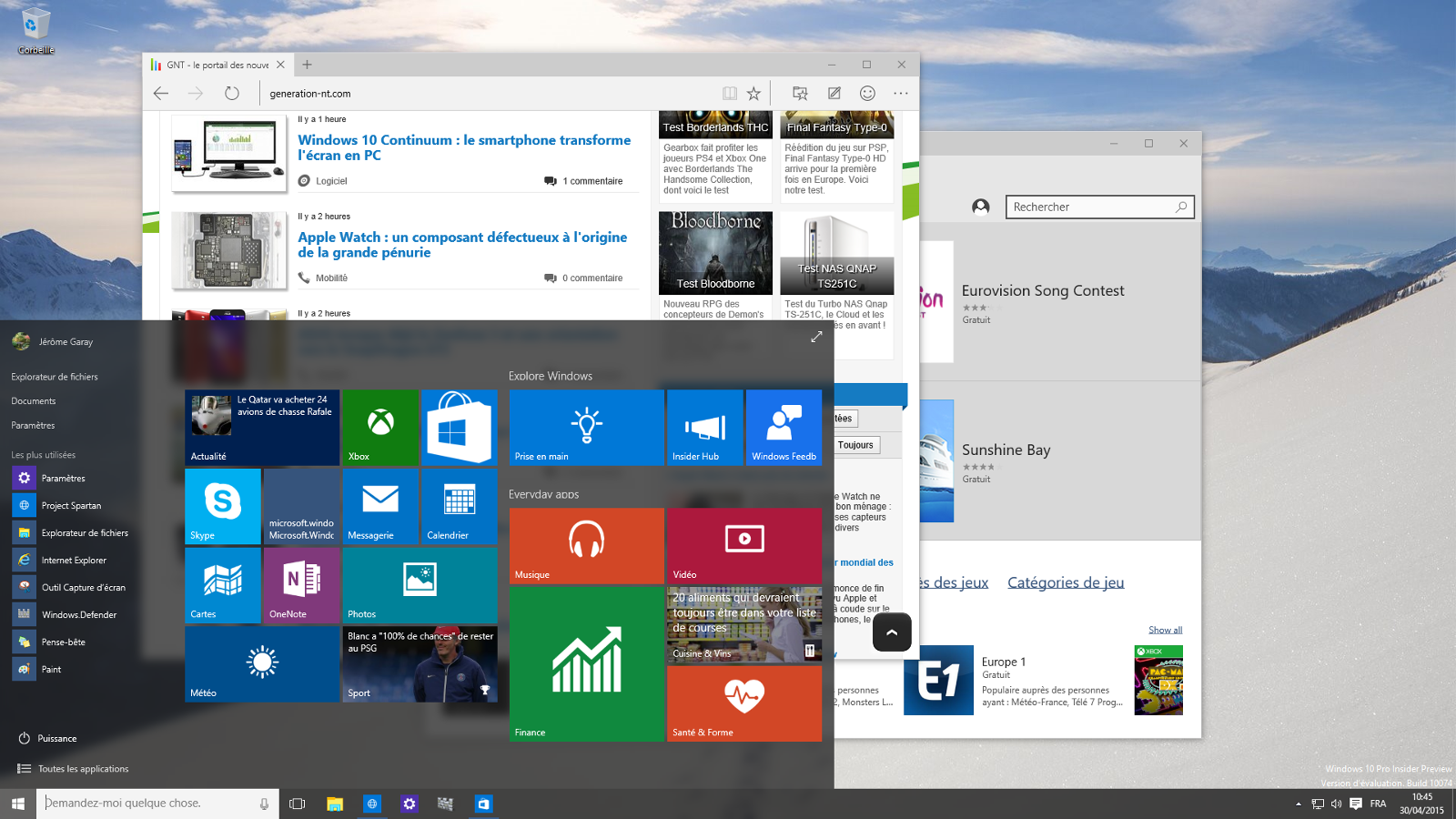This screenshot has width=1456, height=819.
Task: Add page to favorites with star icon
Action: pos(753,93)
